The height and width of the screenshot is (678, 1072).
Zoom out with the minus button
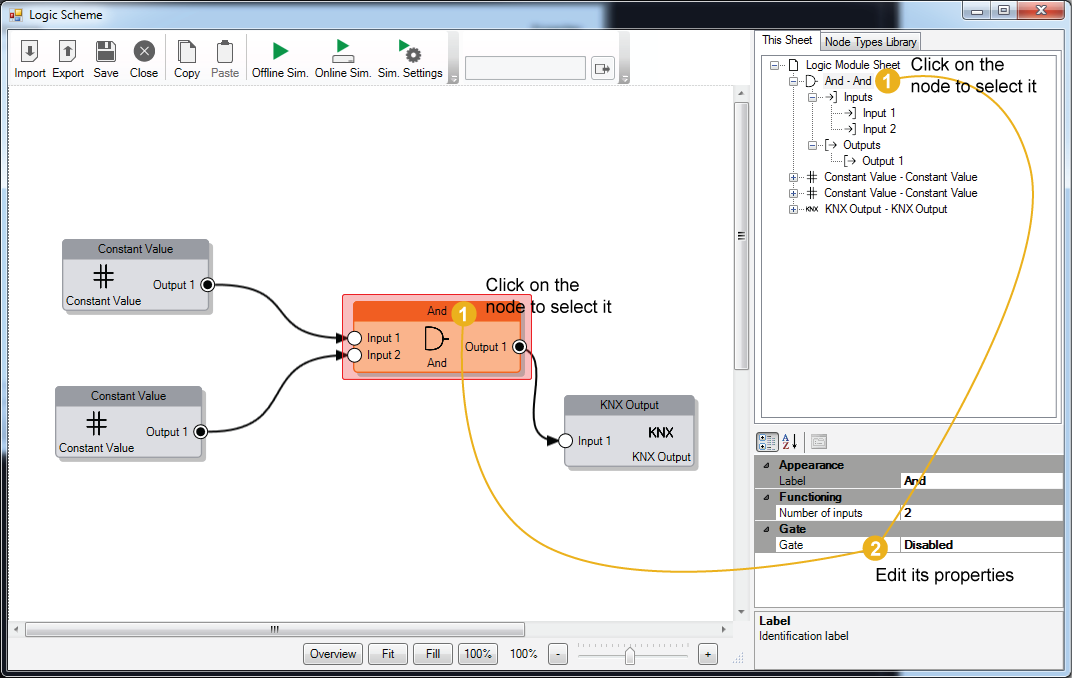click(x=558, y=655)
